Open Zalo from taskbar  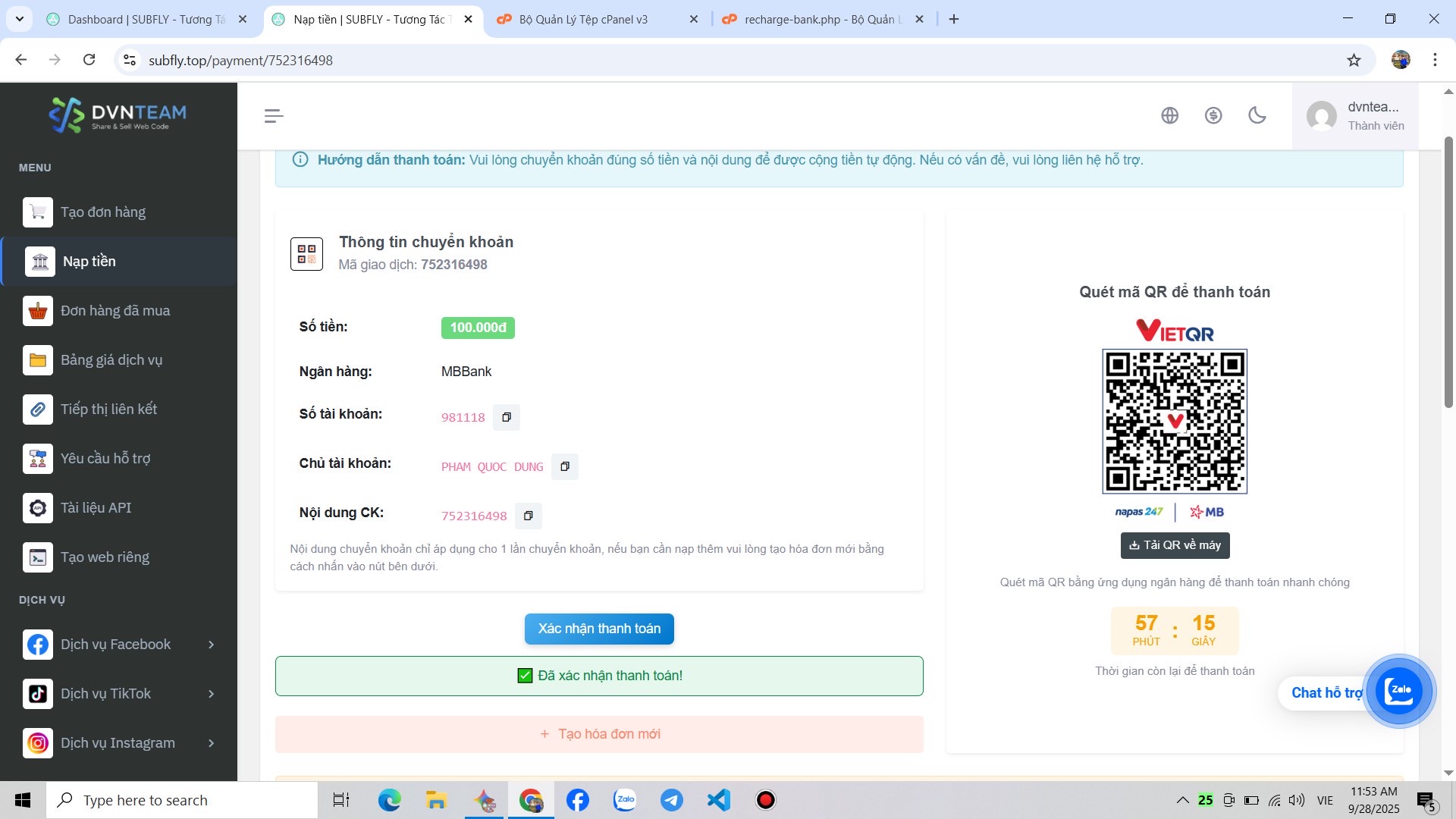click(x=624, y=800)
